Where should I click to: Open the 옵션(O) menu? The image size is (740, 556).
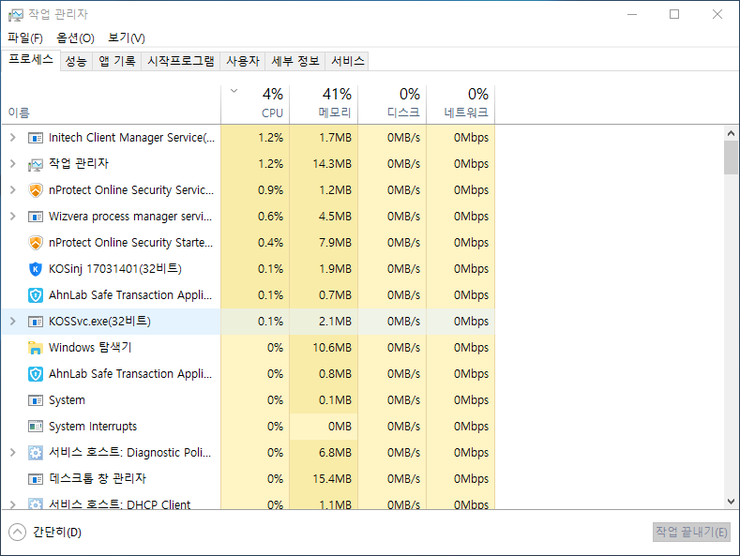pos(75,38)
